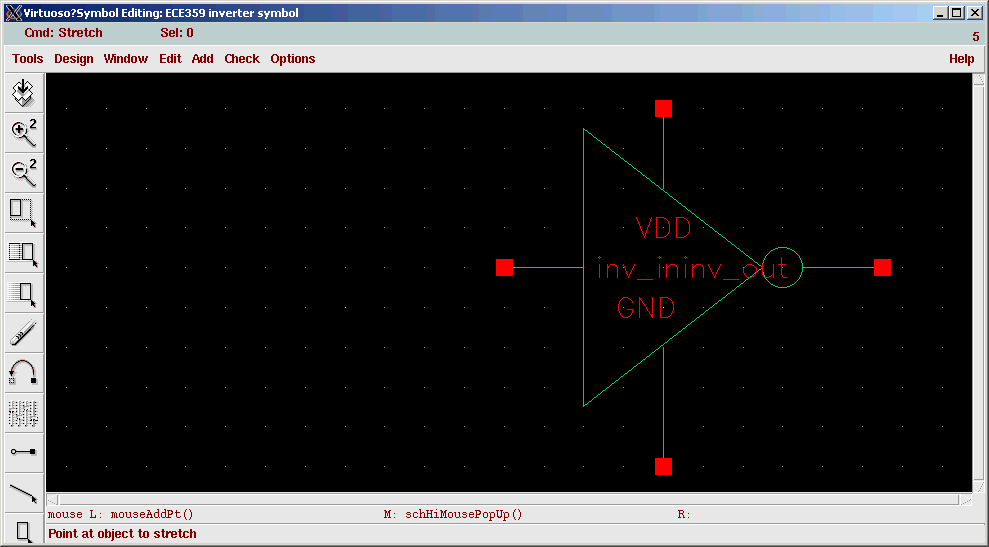The width and height of the screenshot is (989, 547).
Task: Click the top red VDD pin square
Action: coord(663,109)
